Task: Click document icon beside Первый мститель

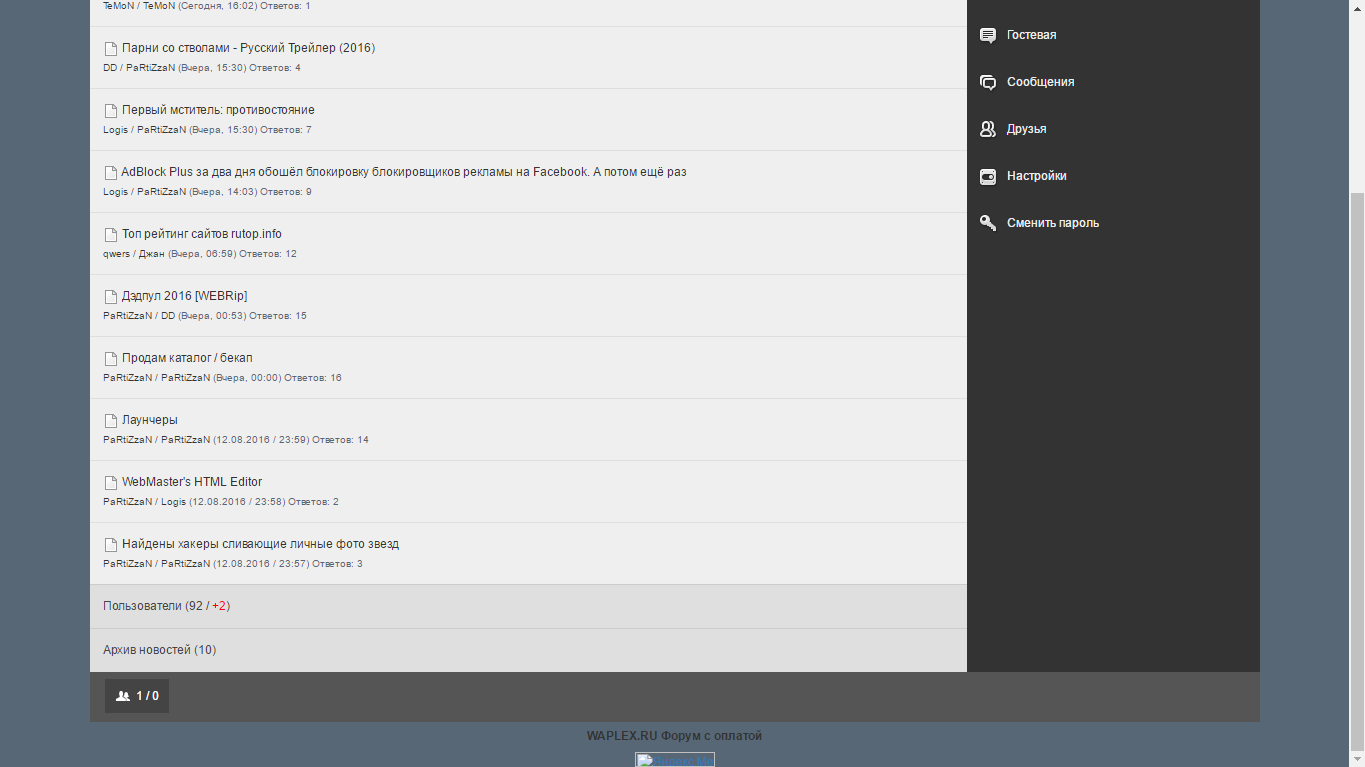Action: 111,110
